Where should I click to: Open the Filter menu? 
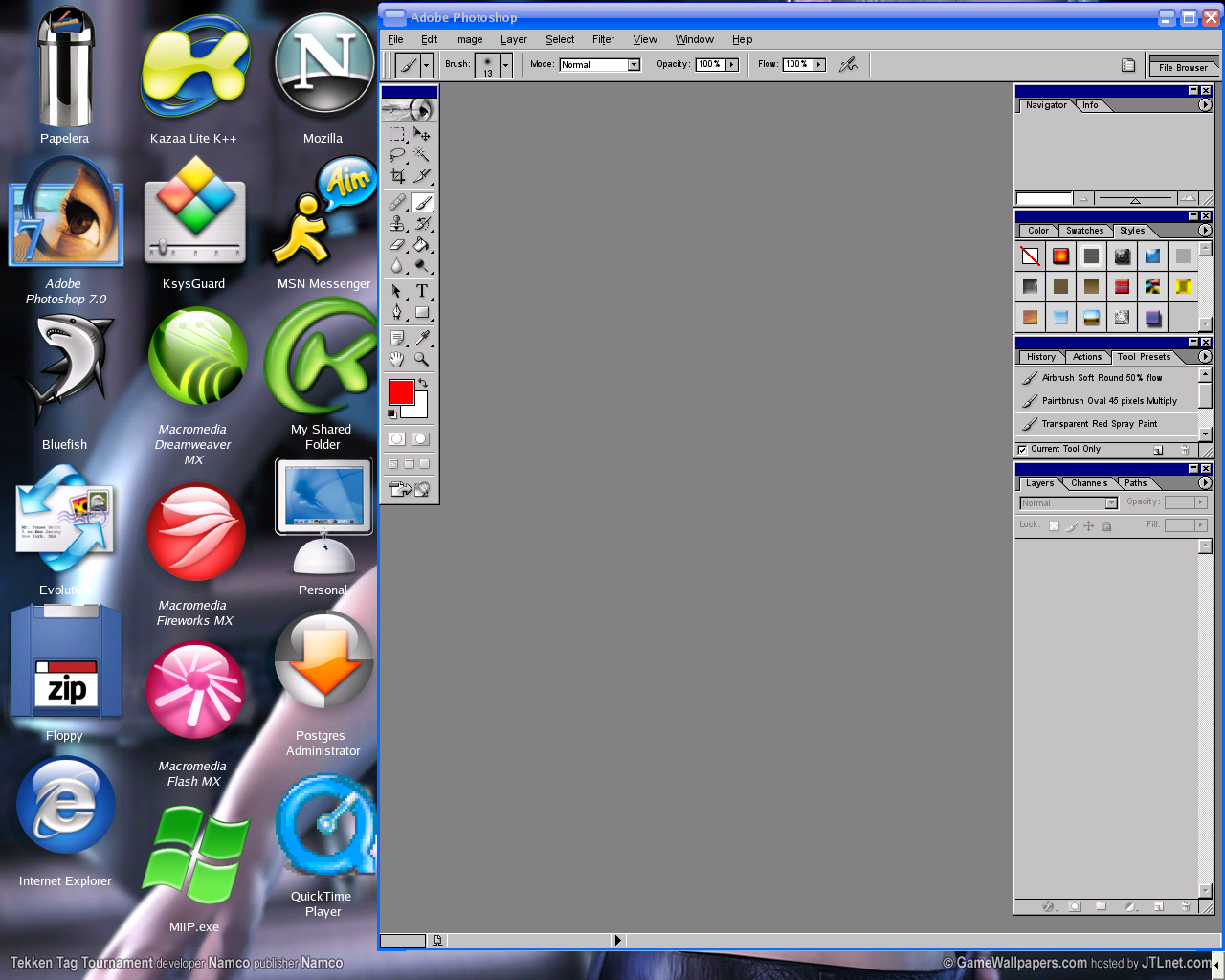click(603, 39)
